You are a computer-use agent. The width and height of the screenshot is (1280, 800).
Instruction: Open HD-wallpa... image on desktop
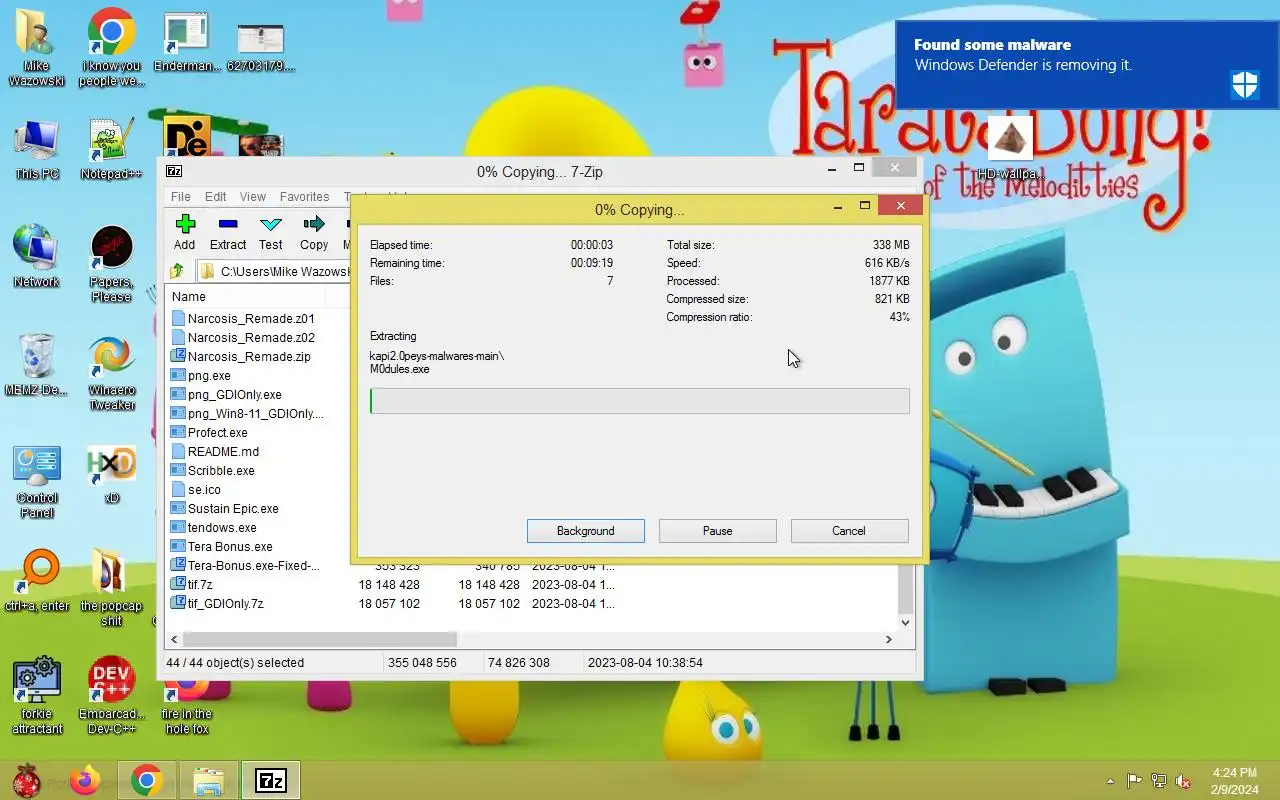point(1010,148)
